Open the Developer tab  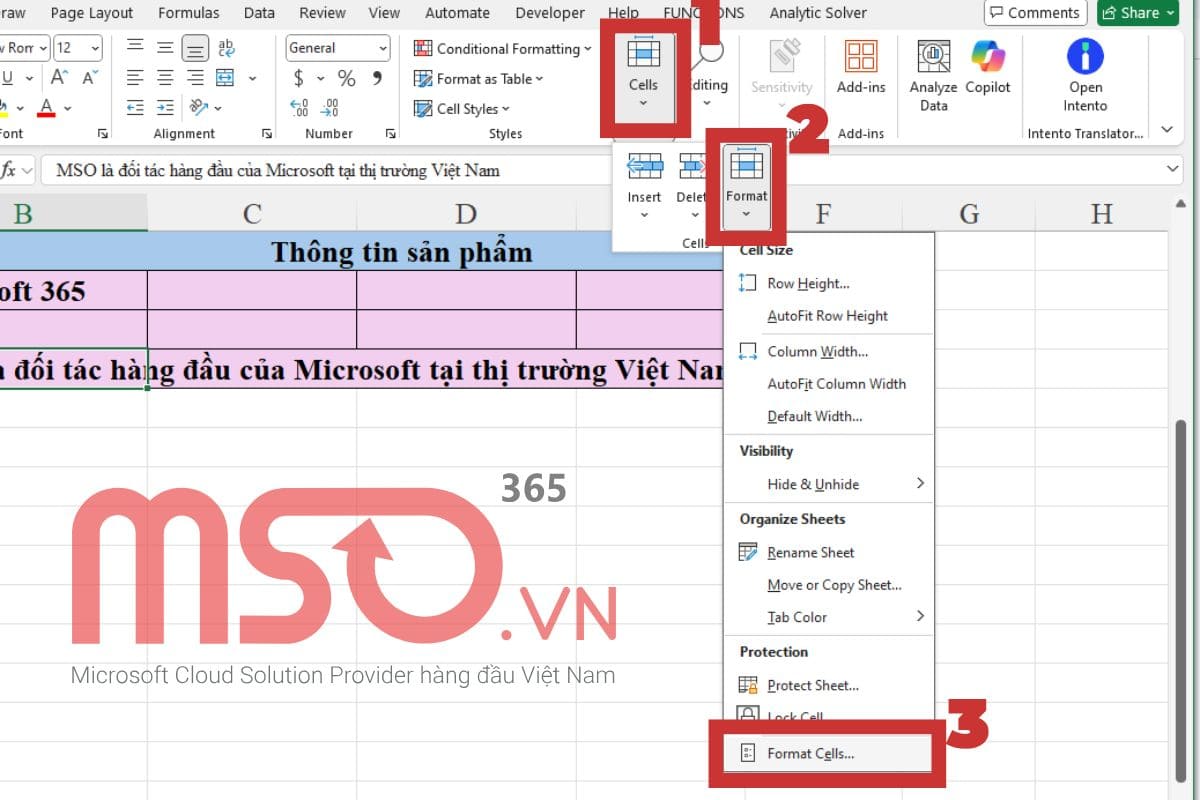pos(550,13)
